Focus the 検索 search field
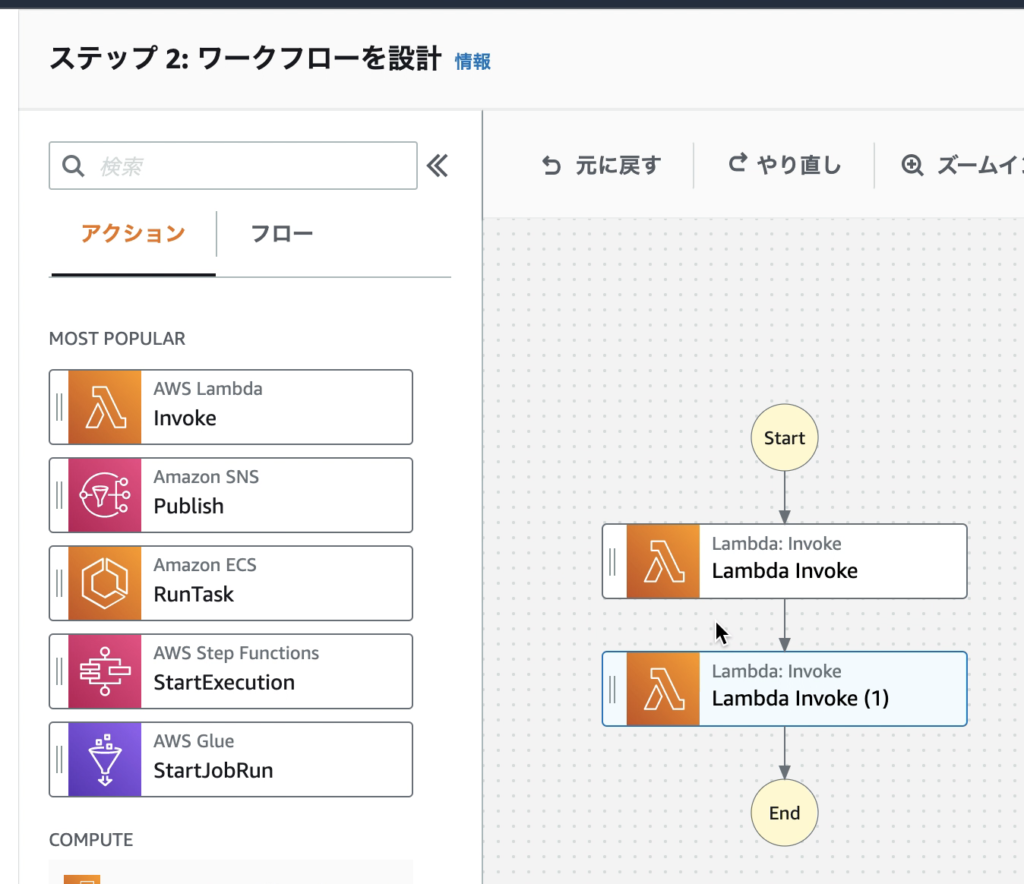Image resolution: width=1024 pixels, height=884 pixels. tap(233, 166)
